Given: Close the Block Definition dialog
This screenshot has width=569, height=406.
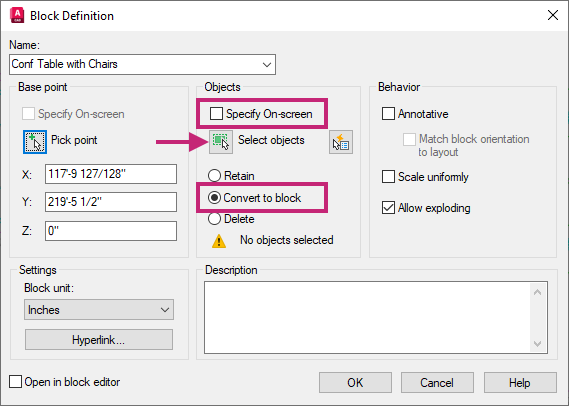Looking at the screenshot, I should tap(553, 15).
